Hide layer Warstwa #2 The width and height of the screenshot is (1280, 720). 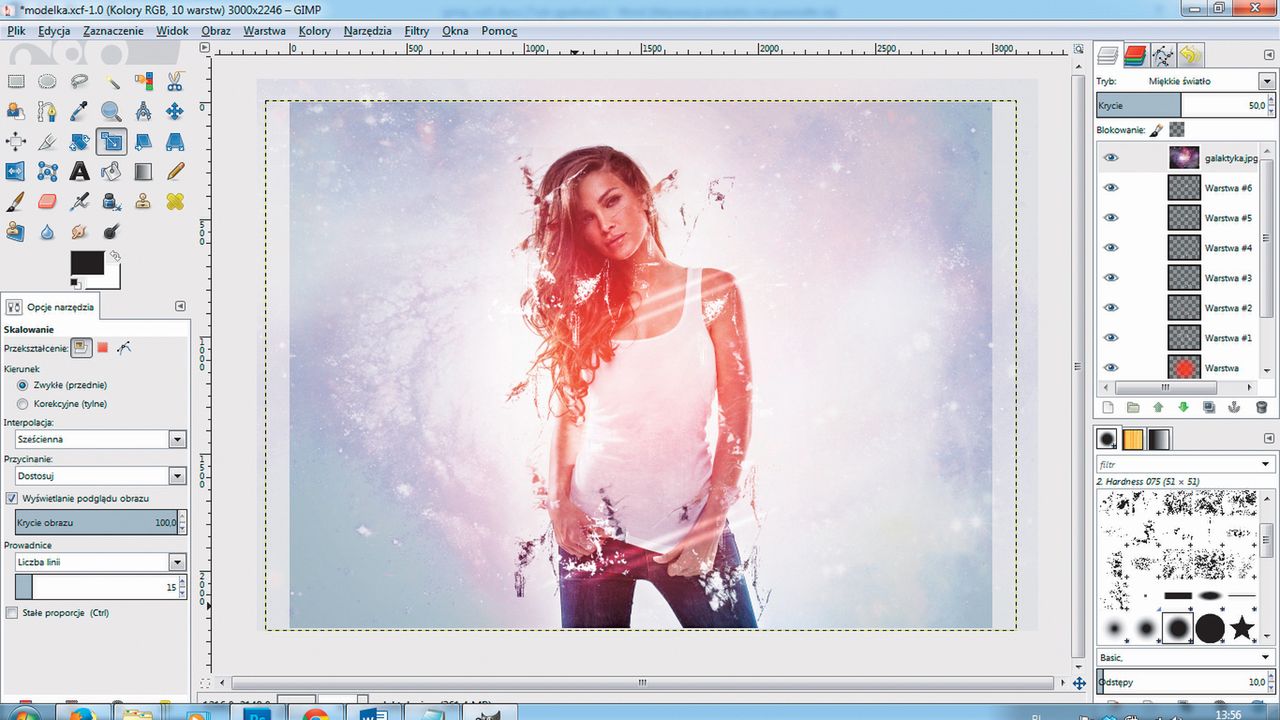(1111, 308)
